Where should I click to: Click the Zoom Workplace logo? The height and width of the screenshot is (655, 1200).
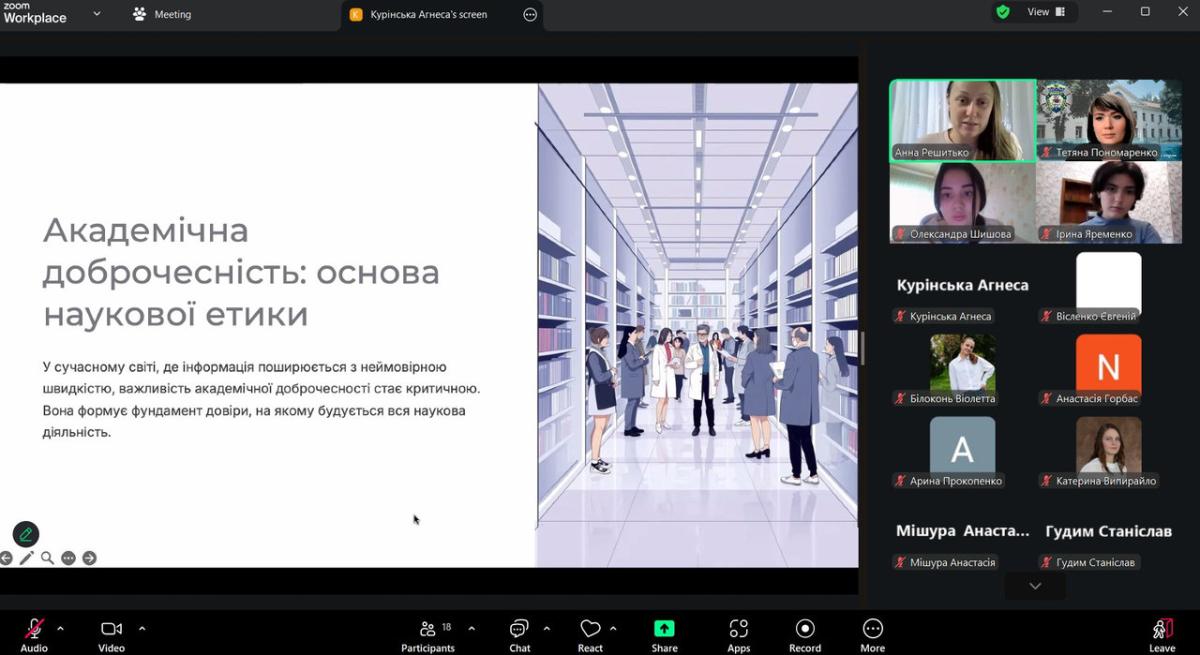coord(34,13)
